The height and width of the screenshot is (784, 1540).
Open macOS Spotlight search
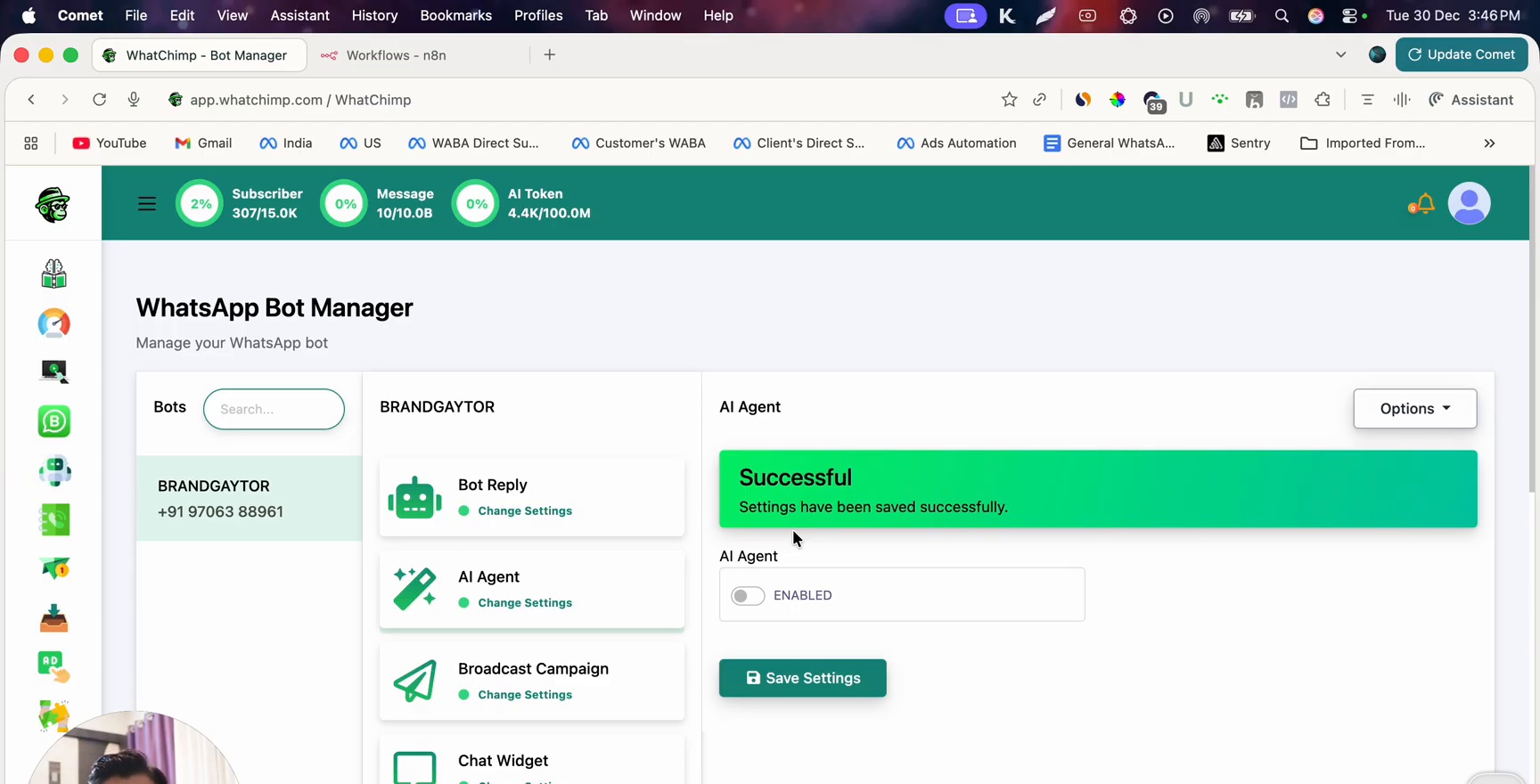coord(1282,16)
